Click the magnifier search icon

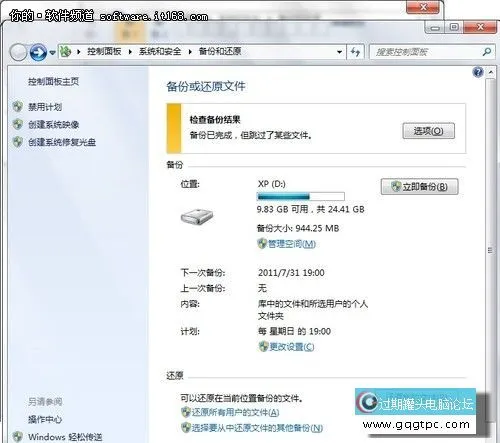[487, 52]
